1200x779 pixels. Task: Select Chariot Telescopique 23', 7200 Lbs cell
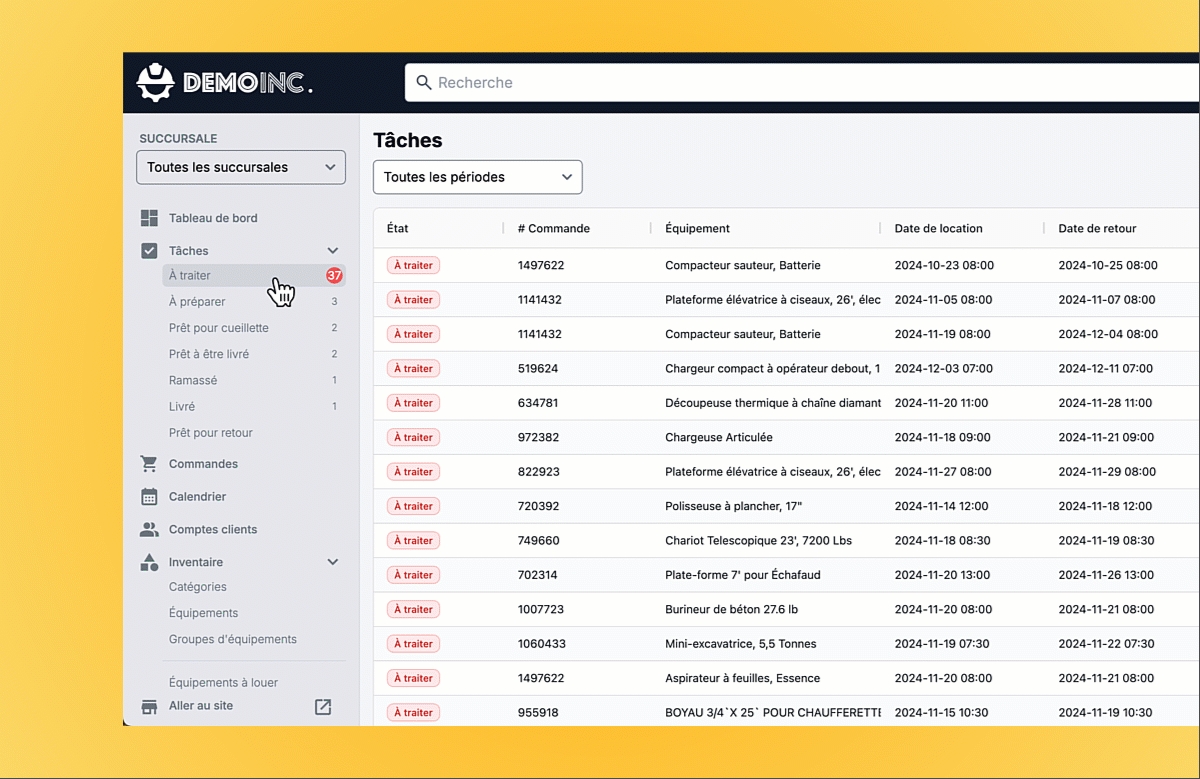coord(759,541)
